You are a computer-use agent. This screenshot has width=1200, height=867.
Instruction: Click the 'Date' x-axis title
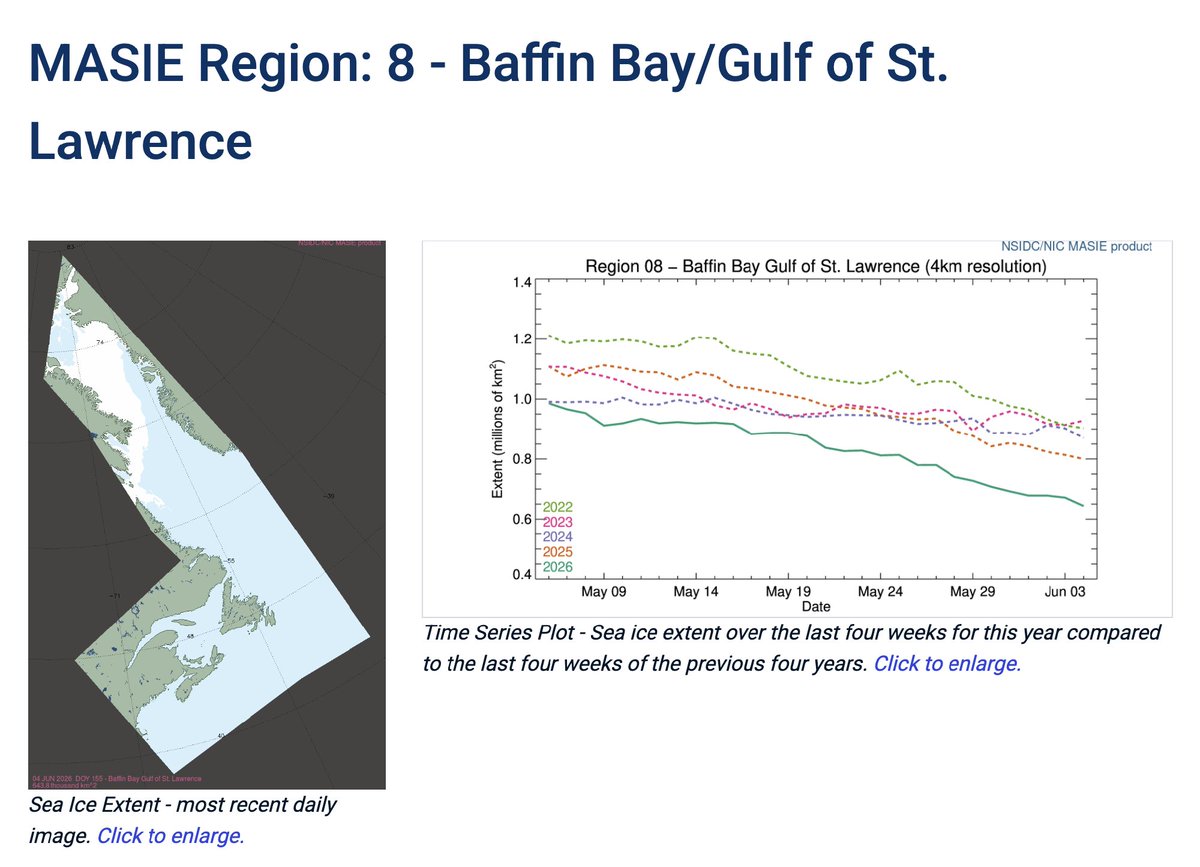(x=815, y=607)
